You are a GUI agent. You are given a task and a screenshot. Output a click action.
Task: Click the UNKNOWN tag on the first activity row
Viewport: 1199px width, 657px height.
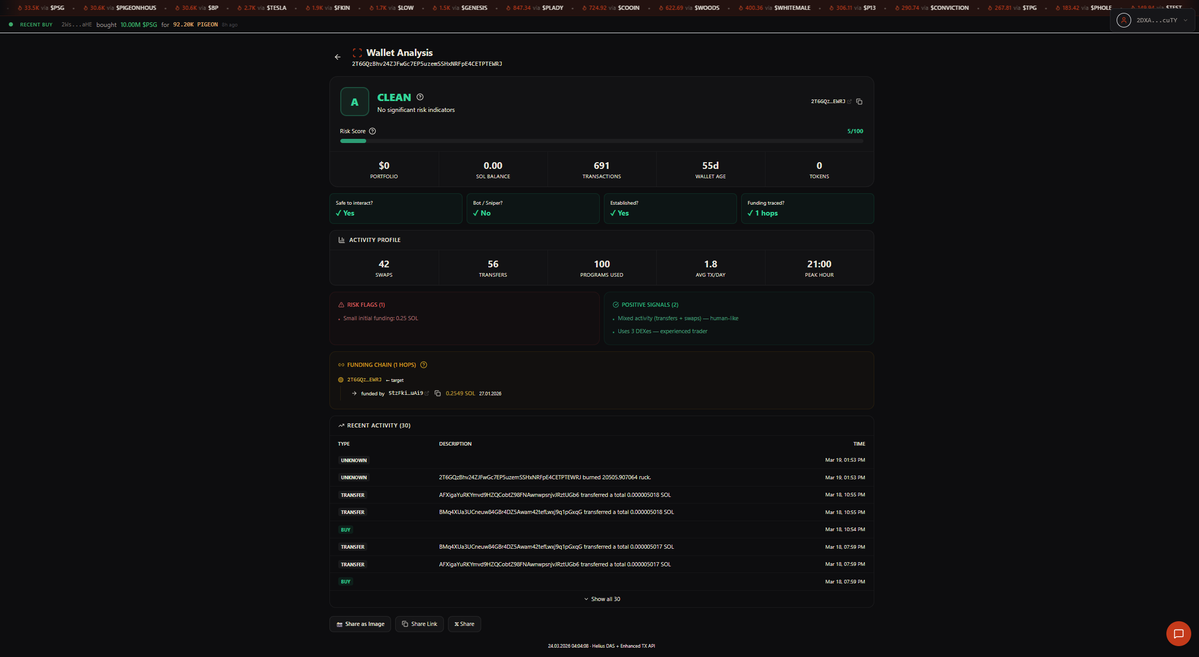[353, 460]
